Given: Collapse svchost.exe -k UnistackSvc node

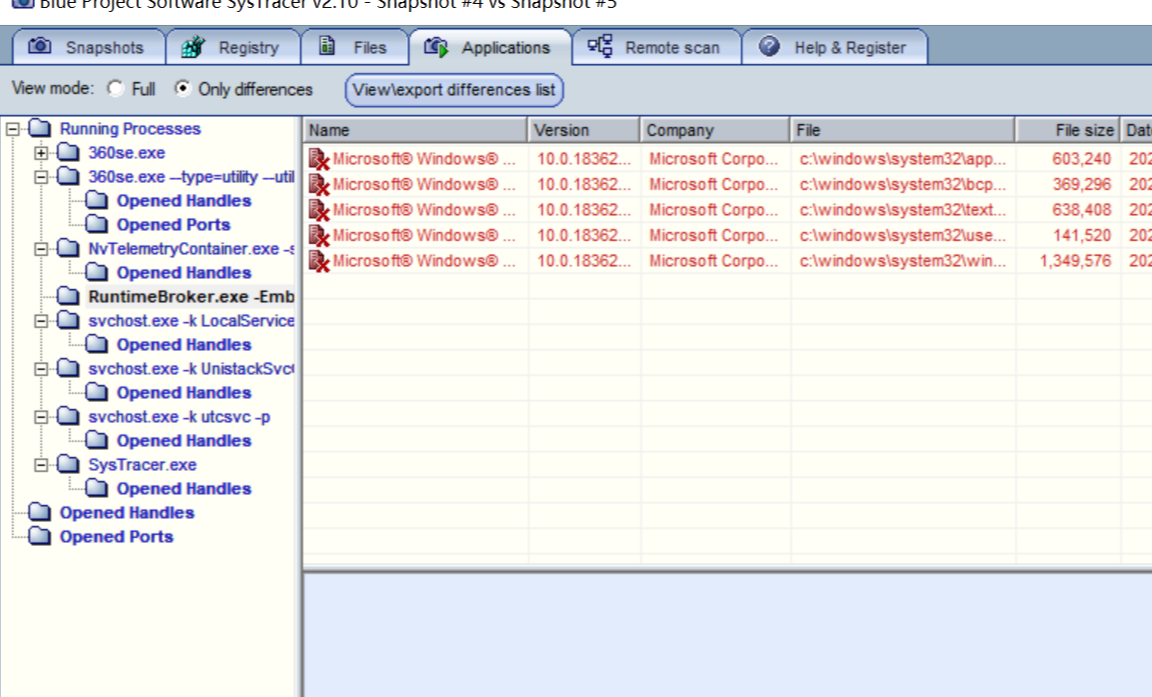Looking at the screenshot, I should click(41, 369).
